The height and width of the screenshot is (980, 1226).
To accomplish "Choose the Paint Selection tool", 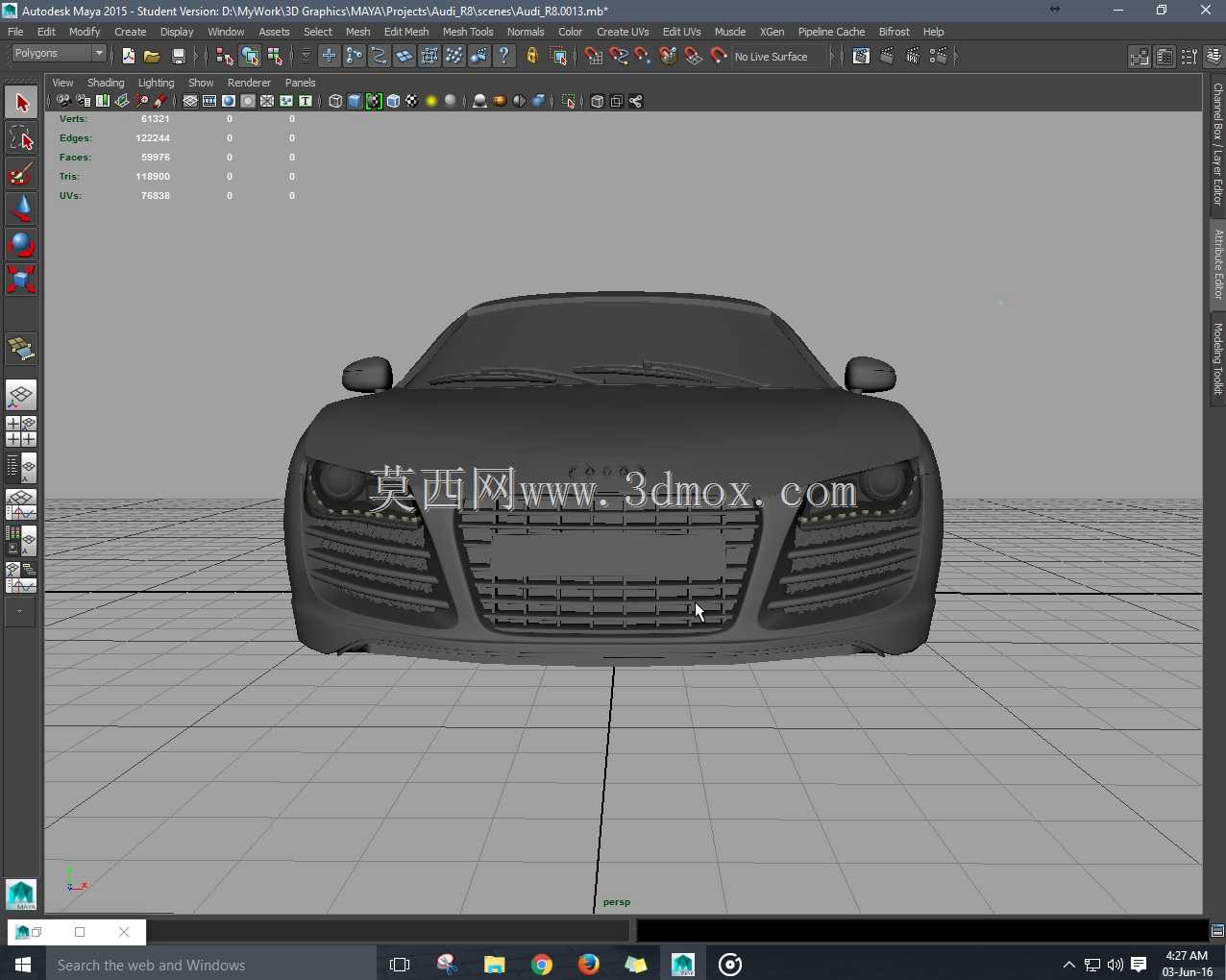I will (21, 173).
